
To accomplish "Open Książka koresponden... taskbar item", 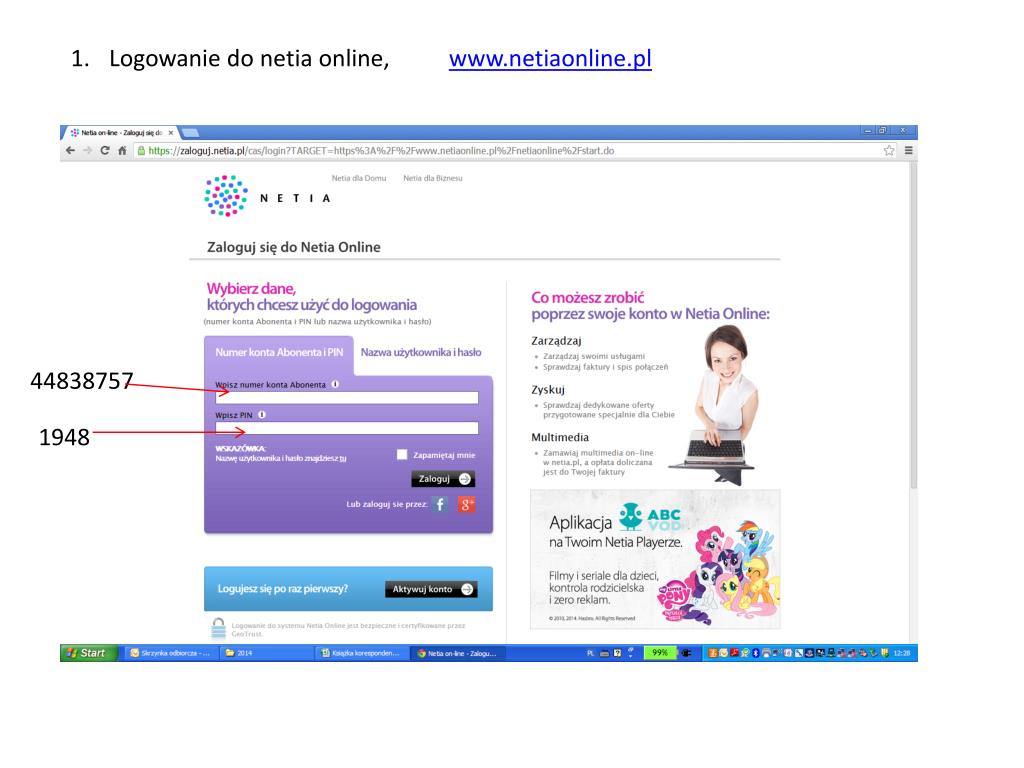I will 361,653.
